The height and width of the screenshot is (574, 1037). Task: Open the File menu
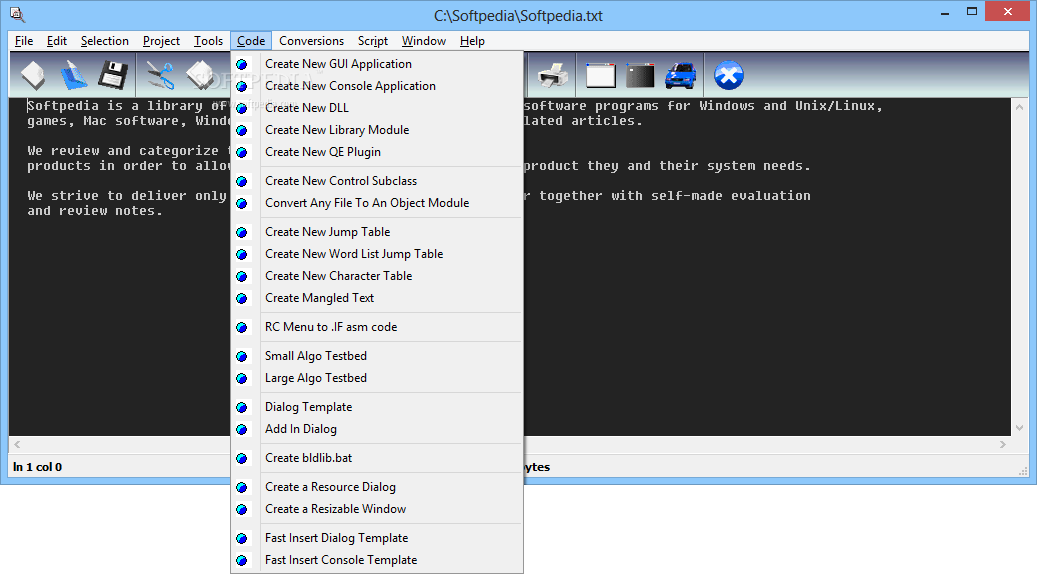click(x=24, y=41)
